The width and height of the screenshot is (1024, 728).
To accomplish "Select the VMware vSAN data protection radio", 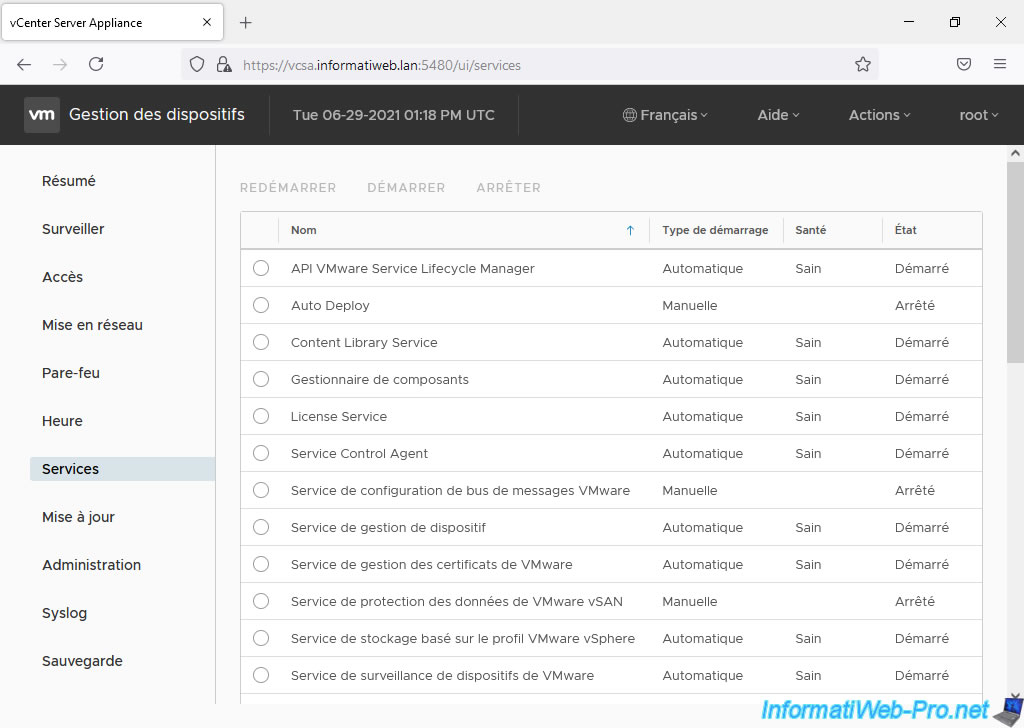I will tap(261, 601).
